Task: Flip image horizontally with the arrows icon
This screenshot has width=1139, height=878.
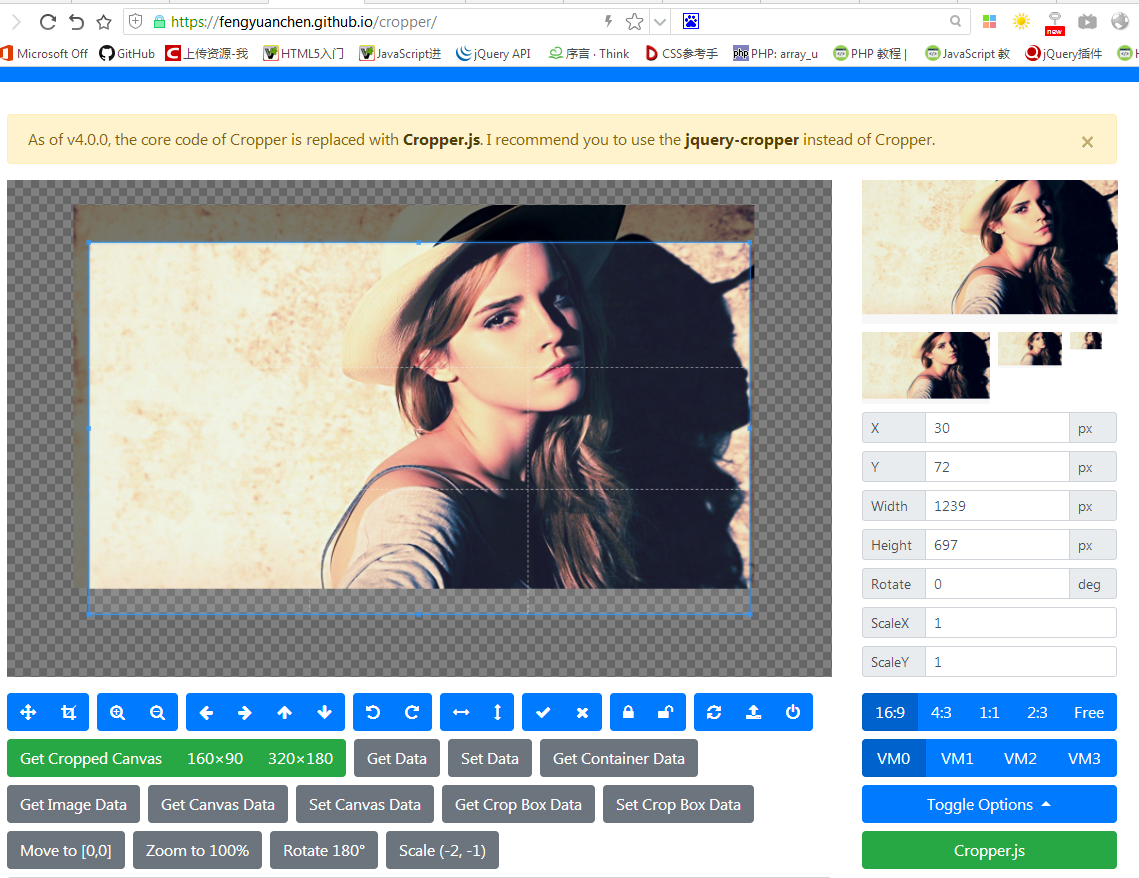Action: pyautogui.click(x=460, y=712)
